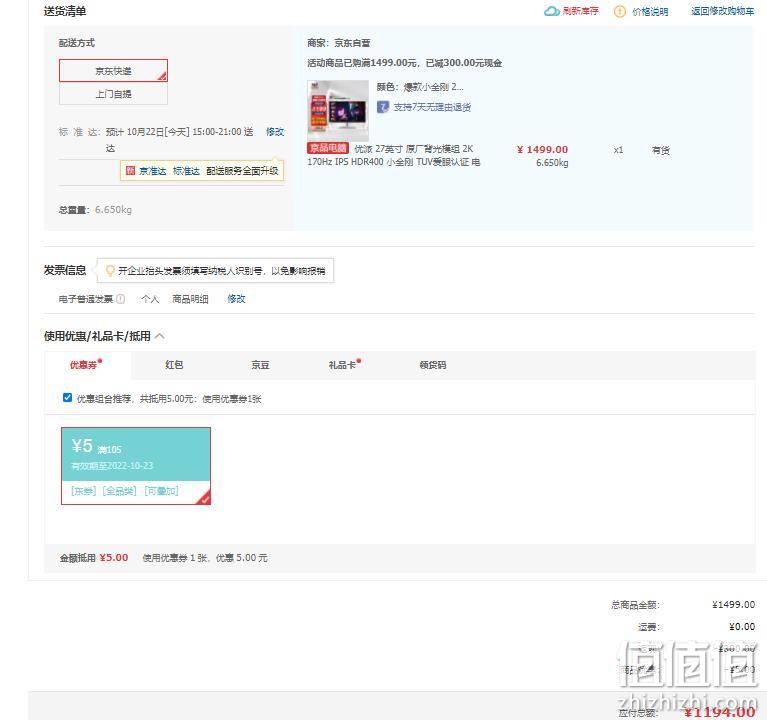Open the monitor product thumbnail
Viewport: 767px width, 720px height.
pyautogui.click(x=338, y=111)
